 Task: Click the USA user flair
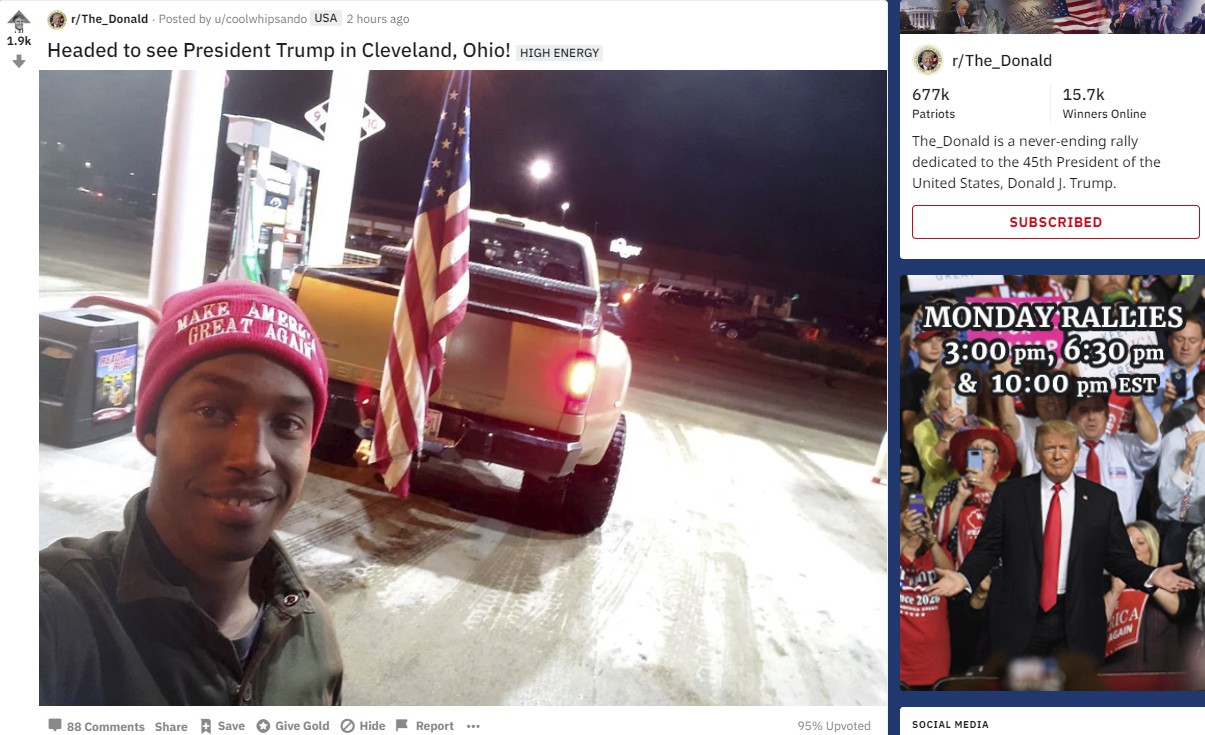(x=325, y=19)
